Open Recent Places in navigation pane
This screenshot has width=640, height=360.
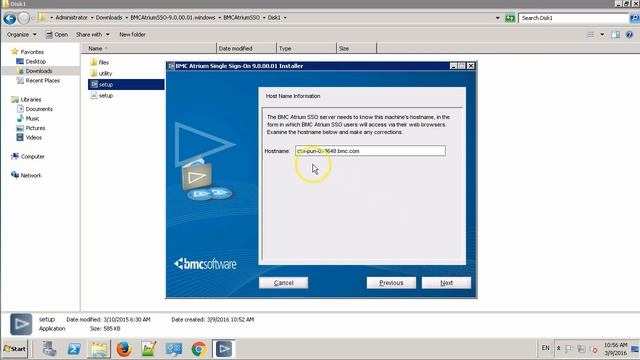coord(38,80)
